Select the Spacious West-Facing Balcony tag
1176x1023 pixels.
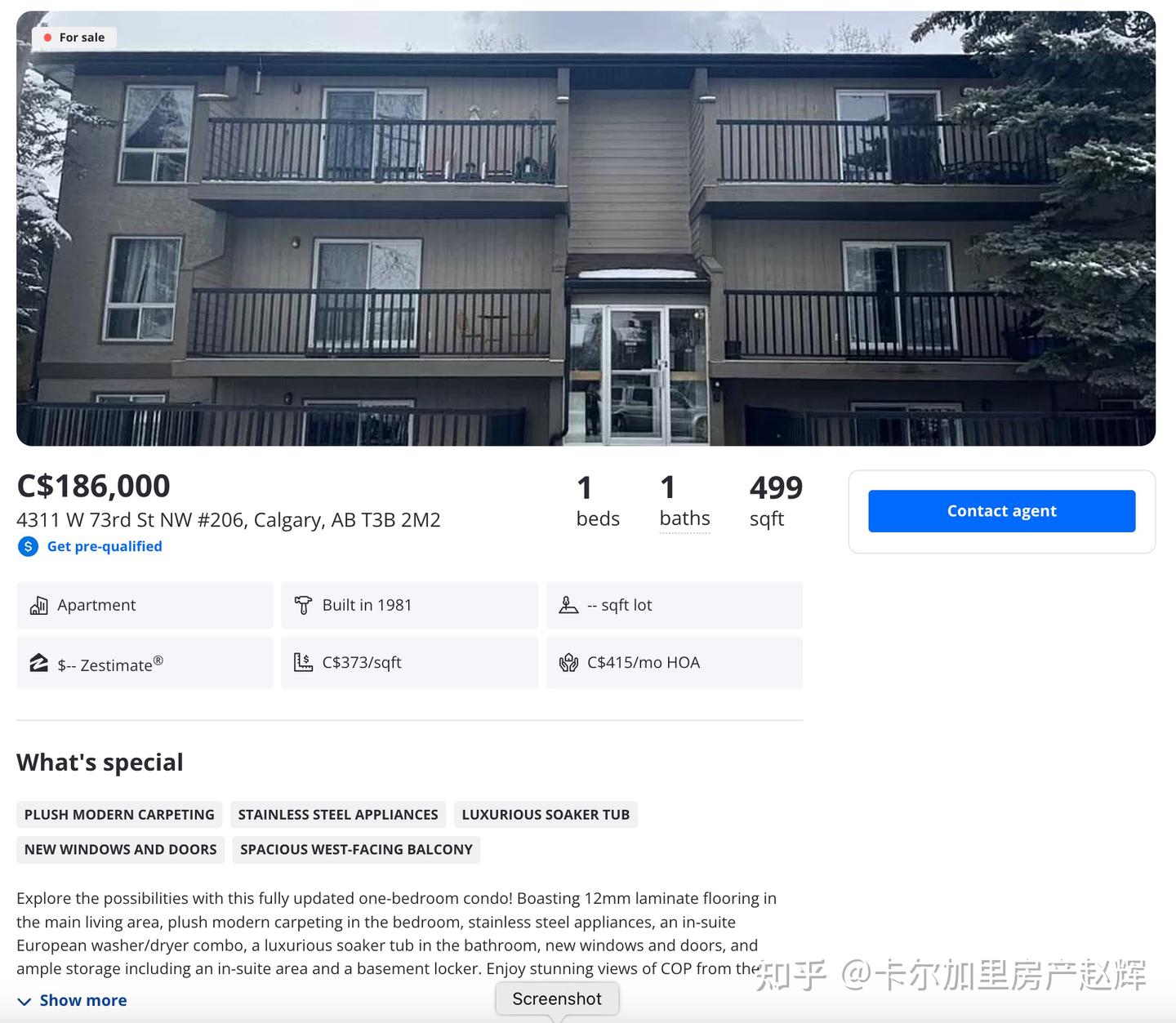pyautogui.click(x=356, y=849)
